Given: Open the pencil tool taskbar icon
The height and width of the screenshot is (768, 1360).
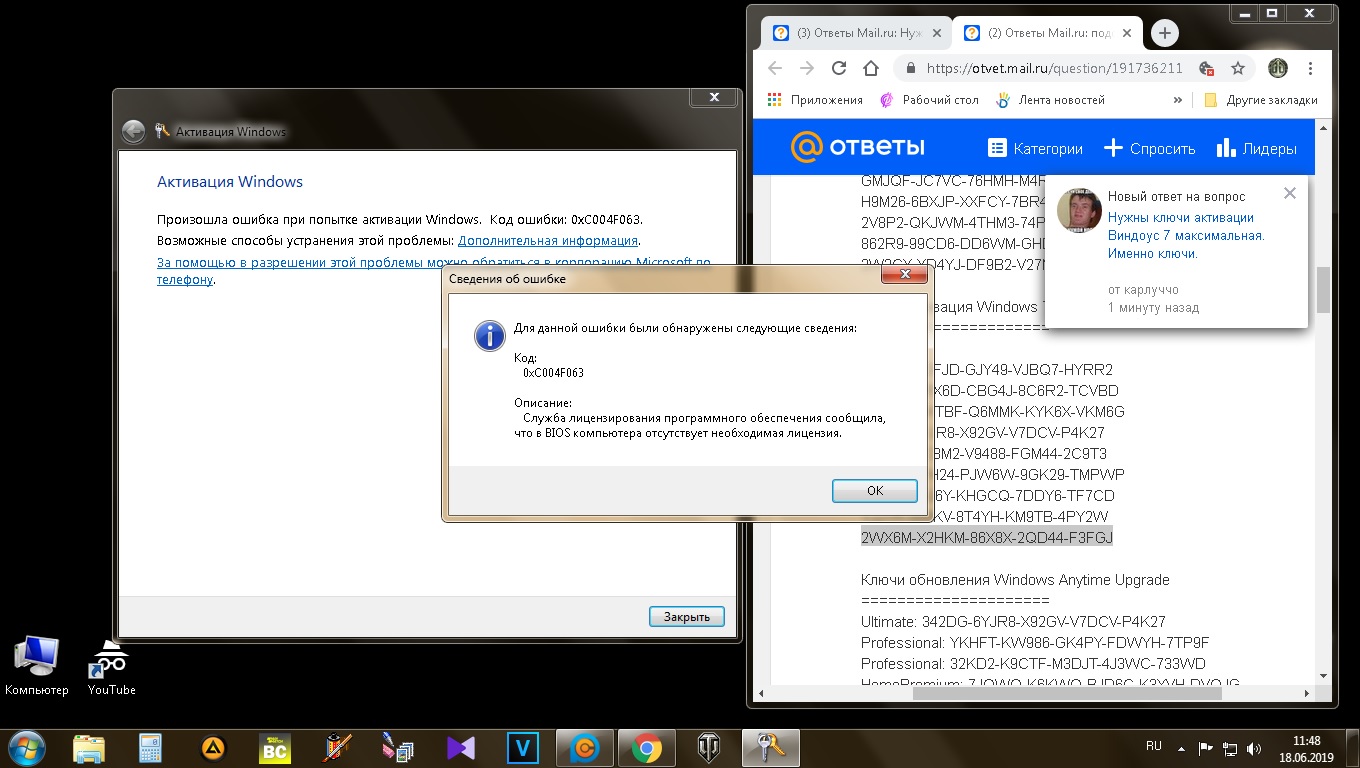Looking at the screenshot, I should pos(337,748).
